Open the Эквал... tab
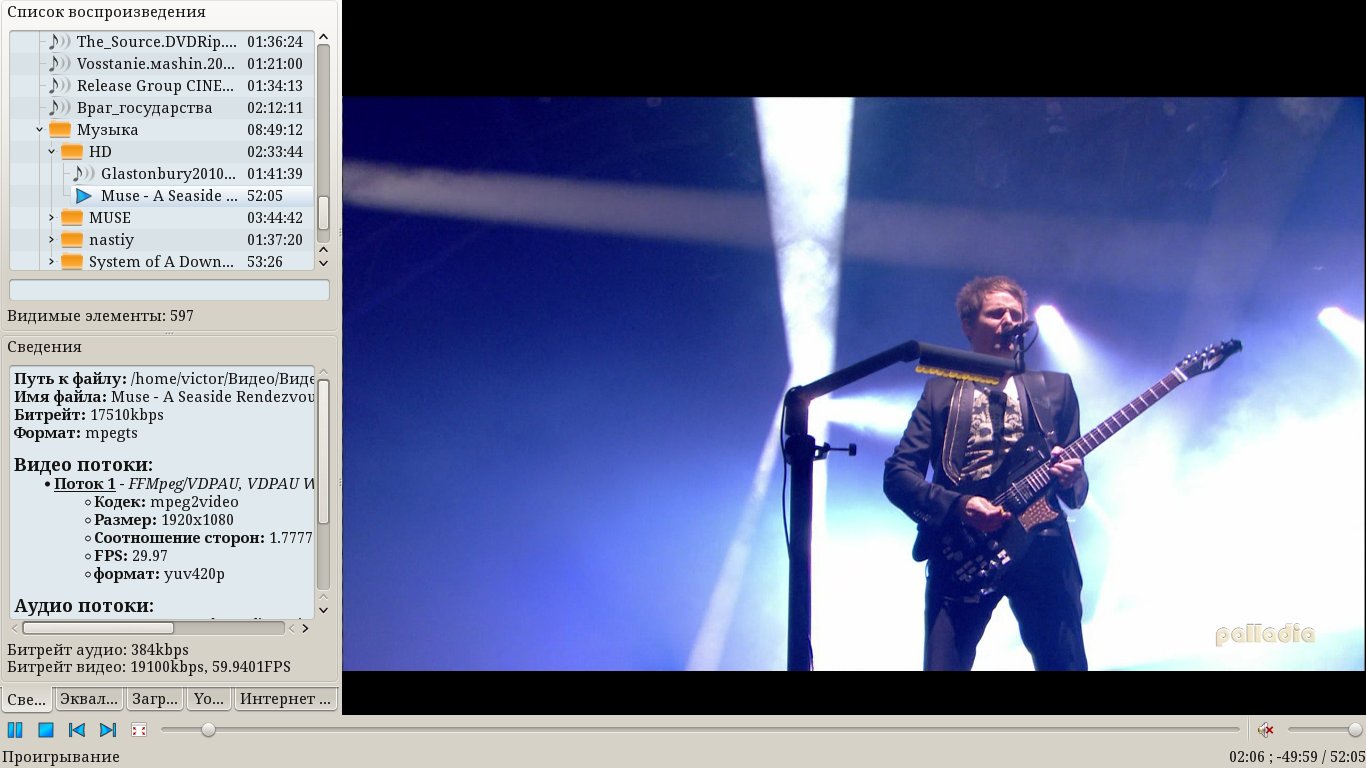The height and width of the screenshot is (768, 1366). 89,699
